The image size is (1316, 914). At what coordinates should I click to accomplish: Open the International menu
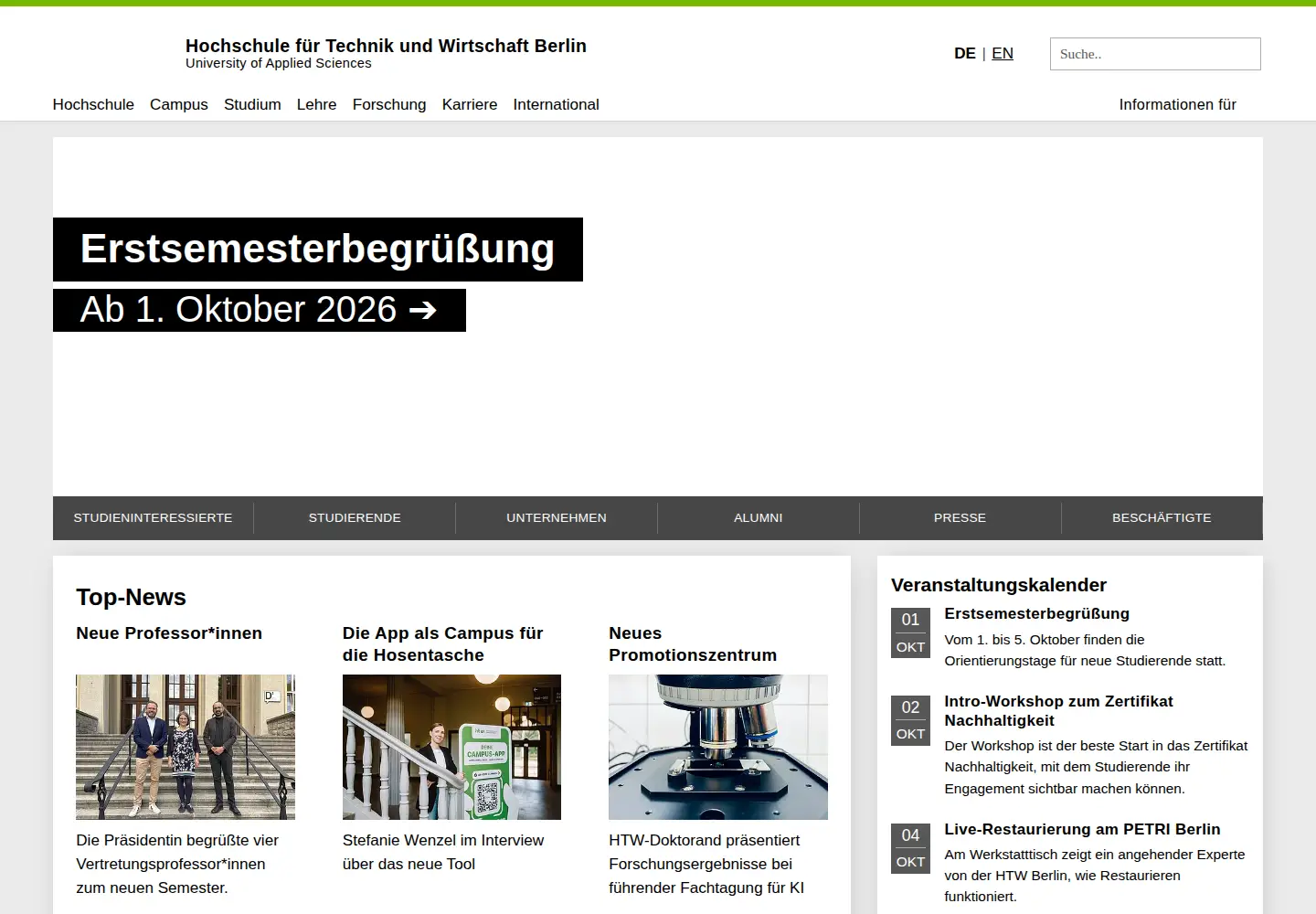click(556, 104)
